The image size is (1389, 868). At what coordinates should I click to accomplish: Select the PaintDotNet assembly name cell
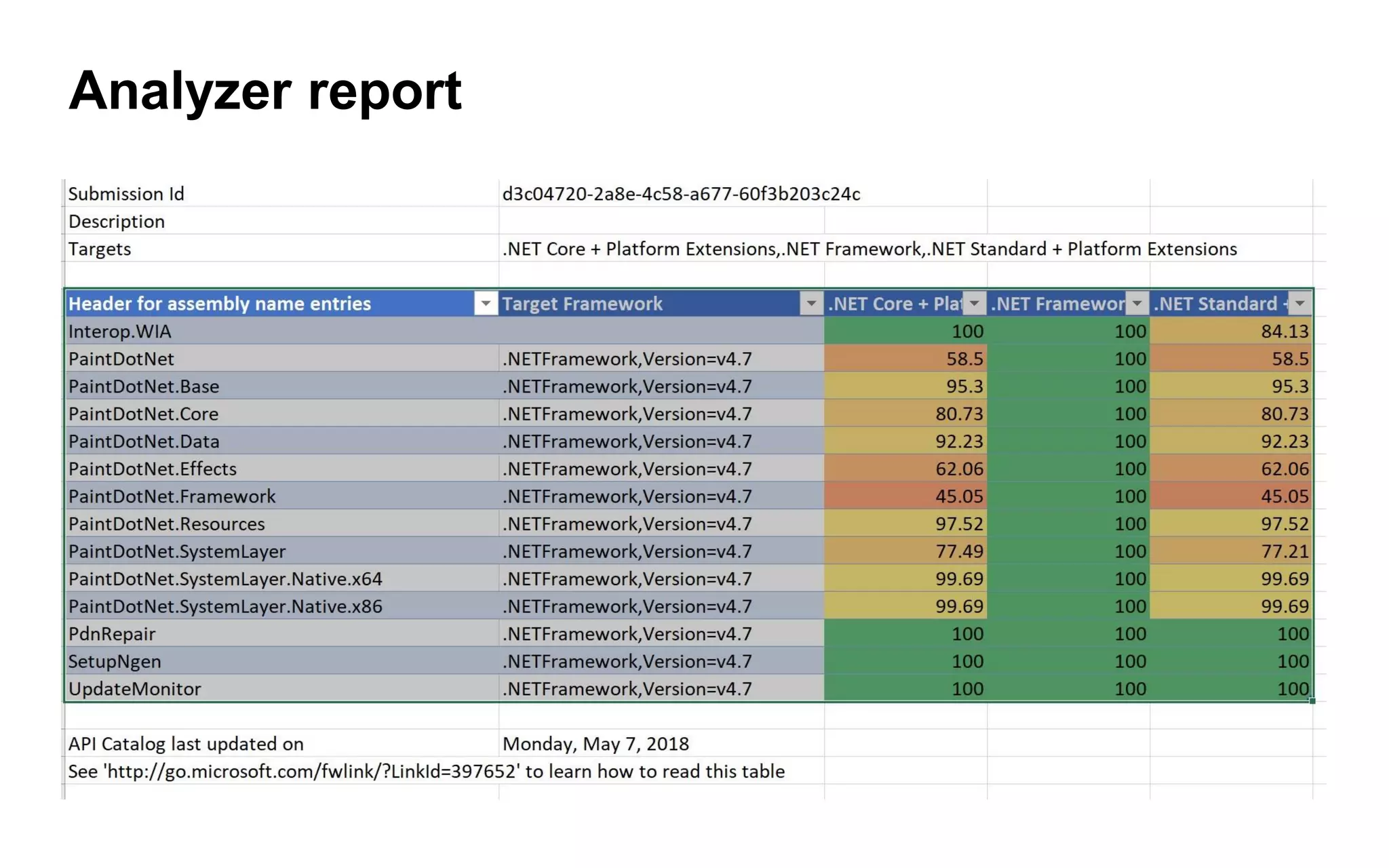click(x=282, y=359)
